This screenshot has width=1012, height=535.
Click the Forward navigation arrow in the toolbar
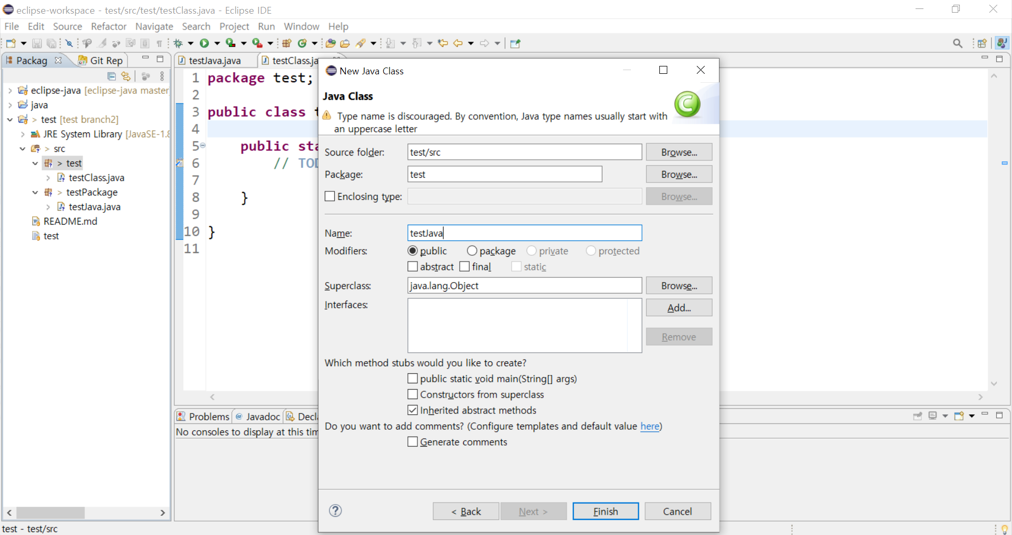point(484,43)
